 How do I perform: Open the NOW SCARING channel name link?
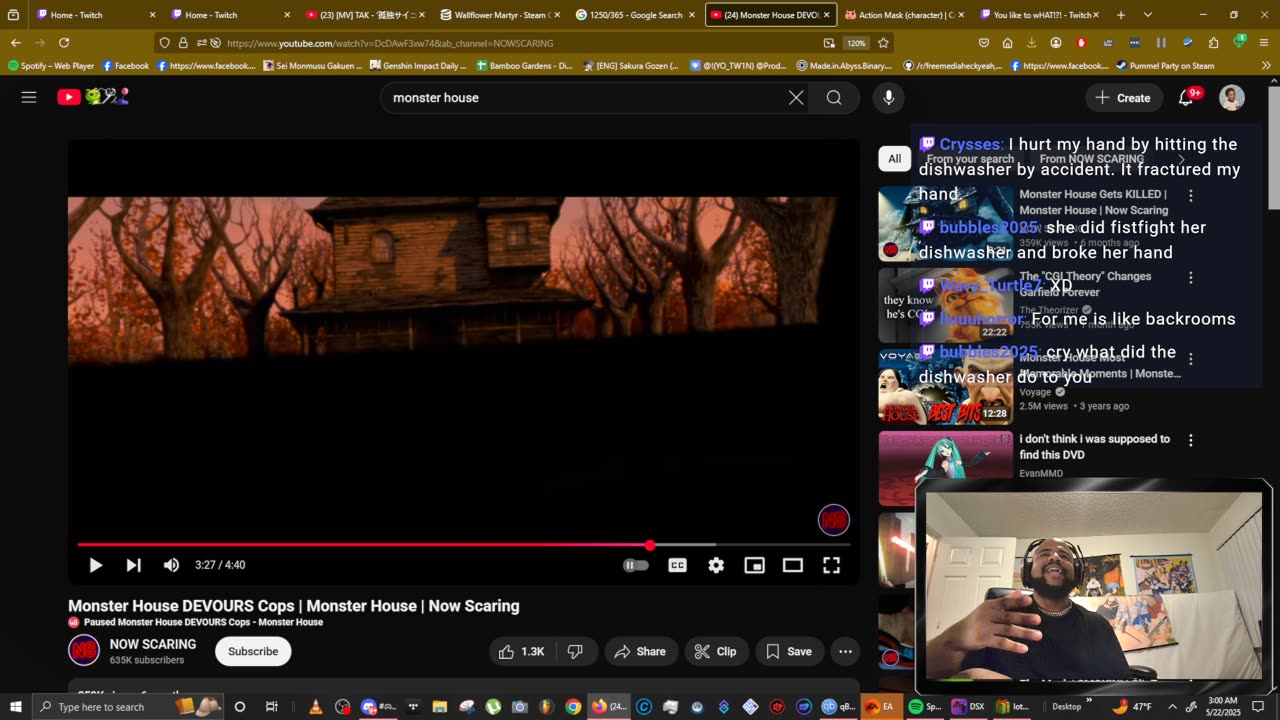point(153,644)
